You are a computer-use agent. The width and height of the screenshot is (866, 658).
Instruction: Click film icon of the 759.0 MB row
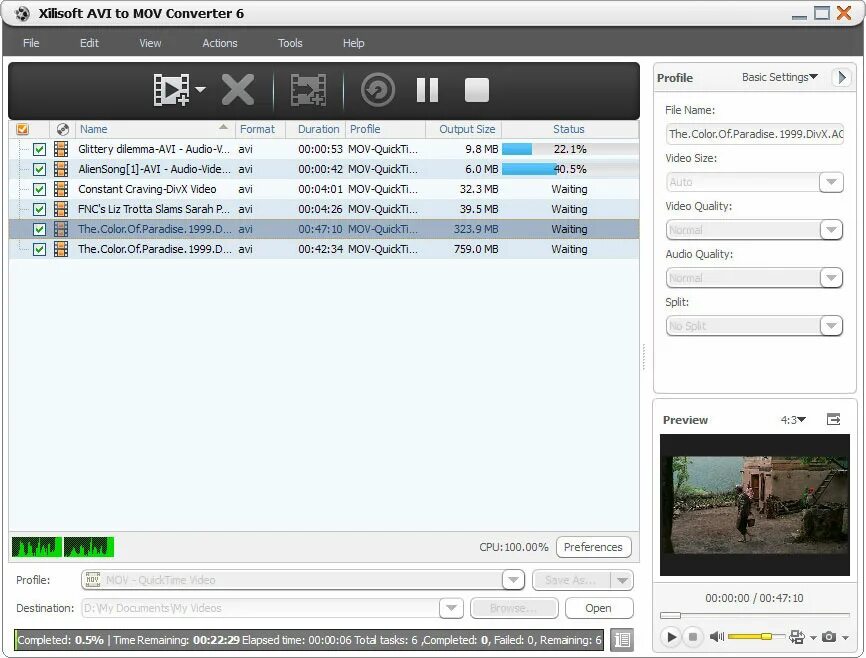coord(61,249)
